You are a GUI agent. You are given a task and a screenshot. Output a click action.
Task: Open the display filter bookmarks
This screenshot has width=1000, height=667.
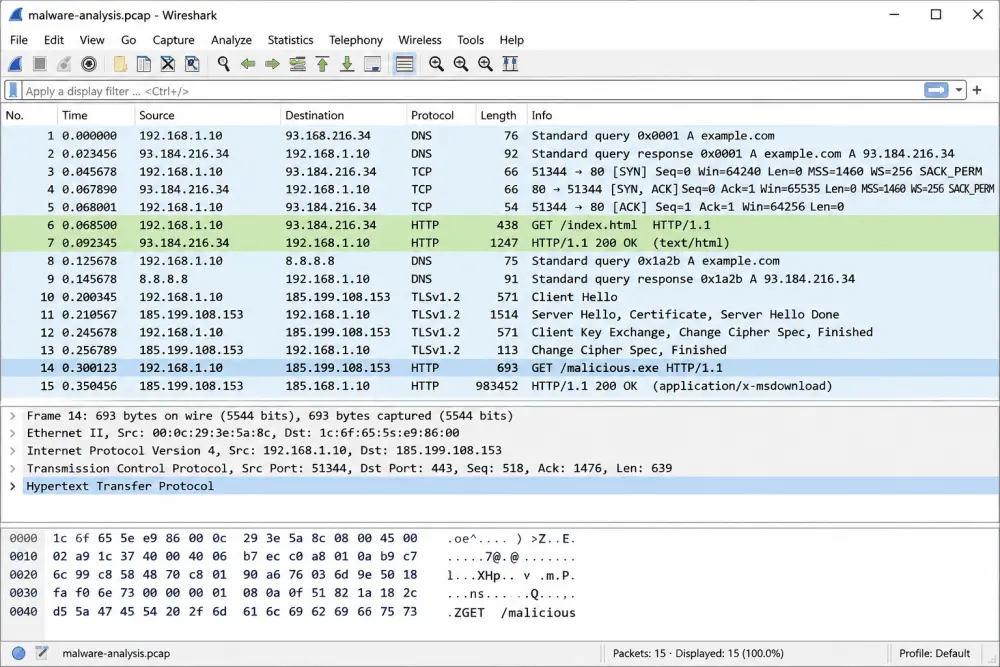(13, 91)
